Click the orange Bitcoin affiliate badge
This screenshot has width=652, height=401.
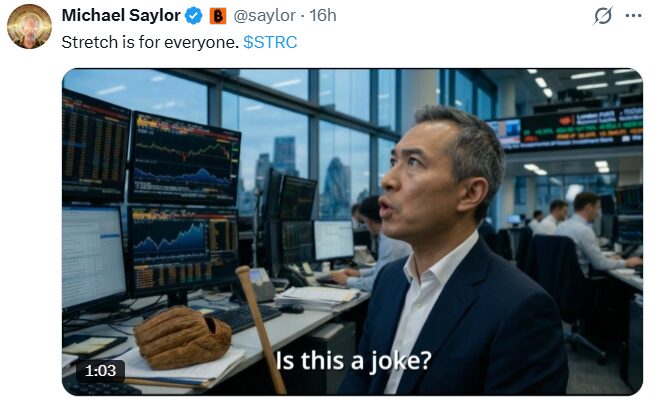pyautogui.click(x=218, y=15)
